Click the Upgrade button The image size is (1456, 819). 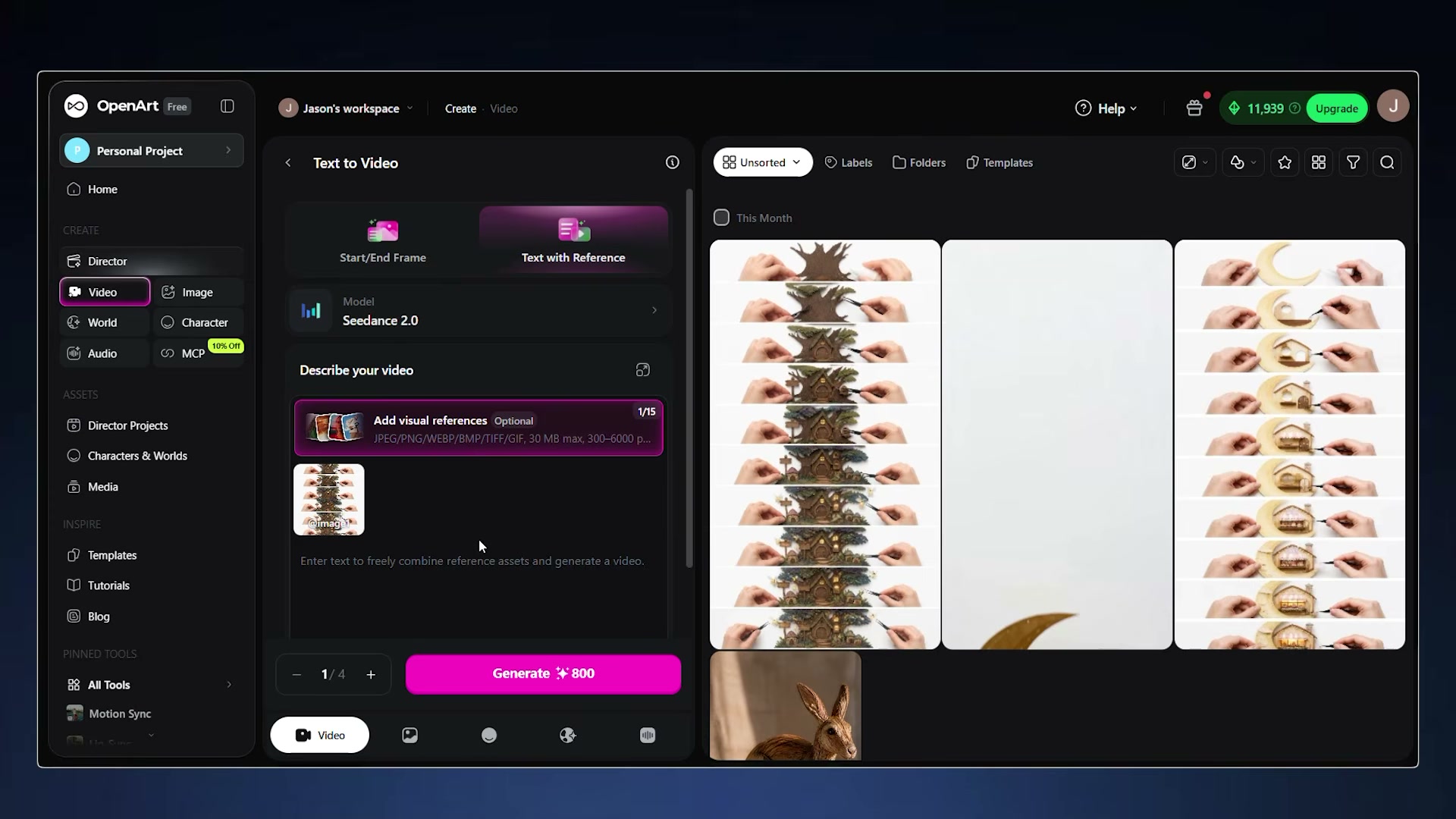tap(1336, 108)
